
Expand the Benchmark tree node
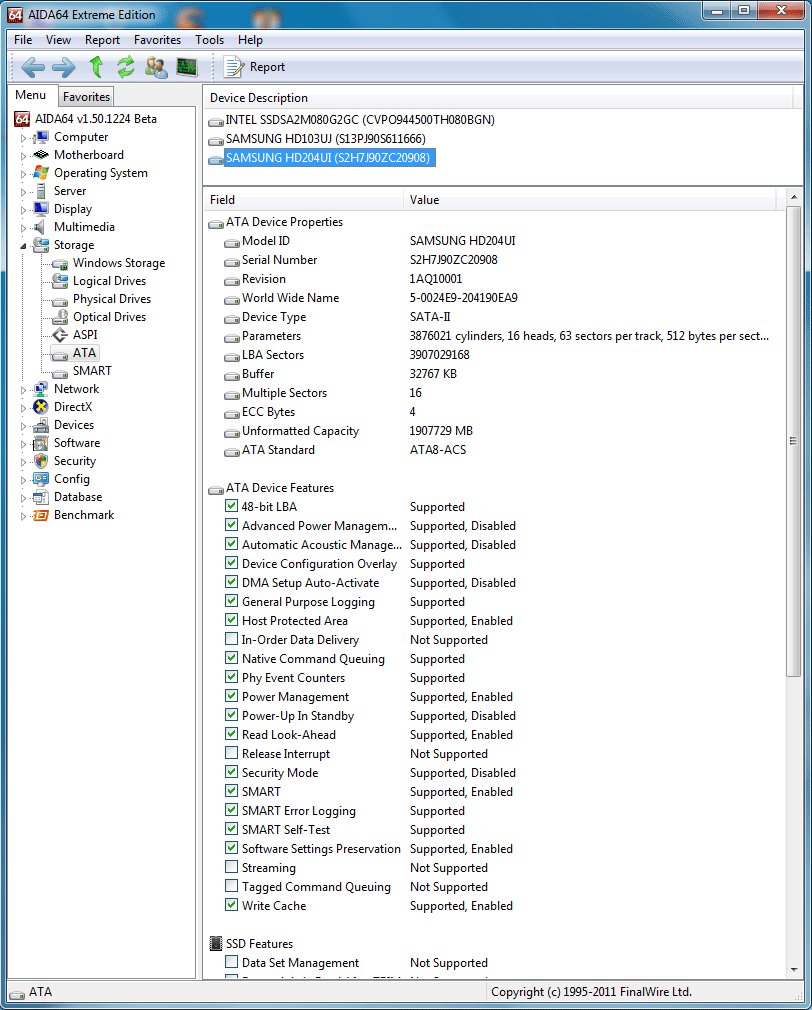click(x=23, y=516)
